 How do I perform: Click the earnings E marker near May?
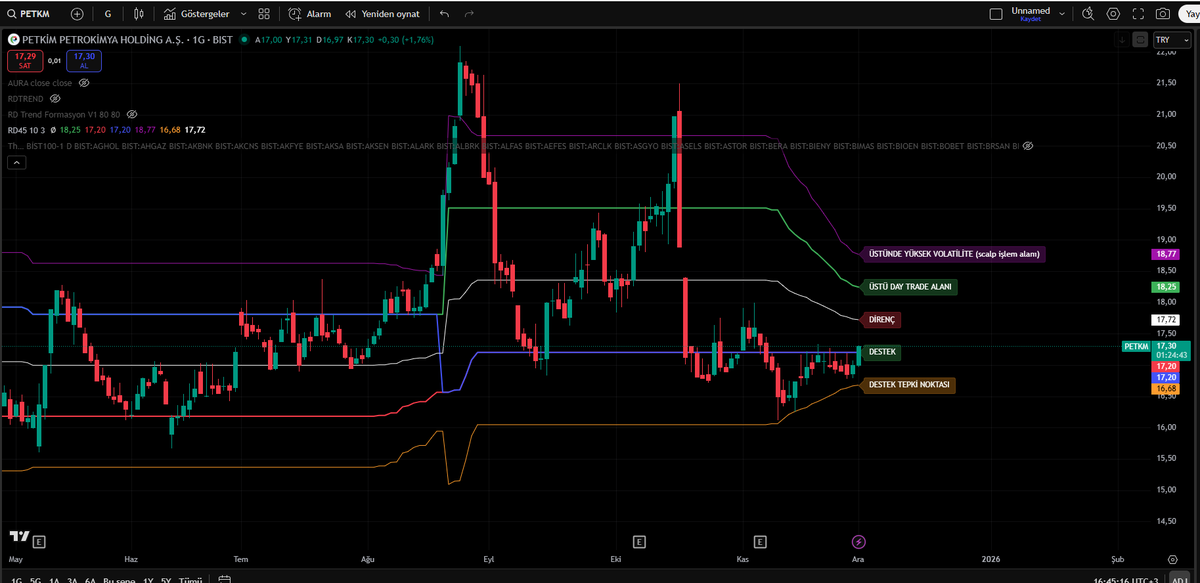pyautogui.click(x=38, y=541)
